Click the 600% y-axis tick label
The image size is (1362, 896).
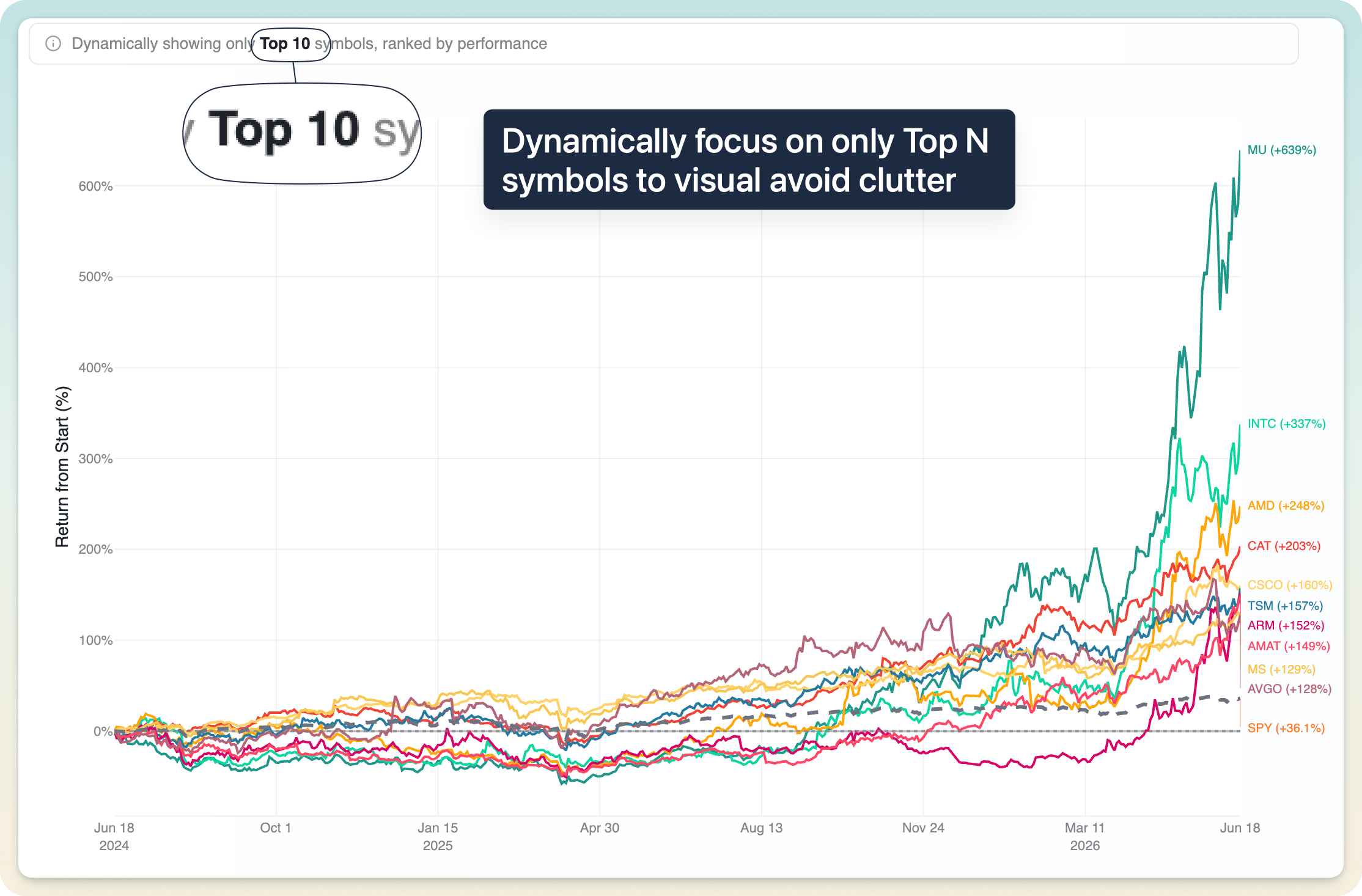(x=95, y=186)
